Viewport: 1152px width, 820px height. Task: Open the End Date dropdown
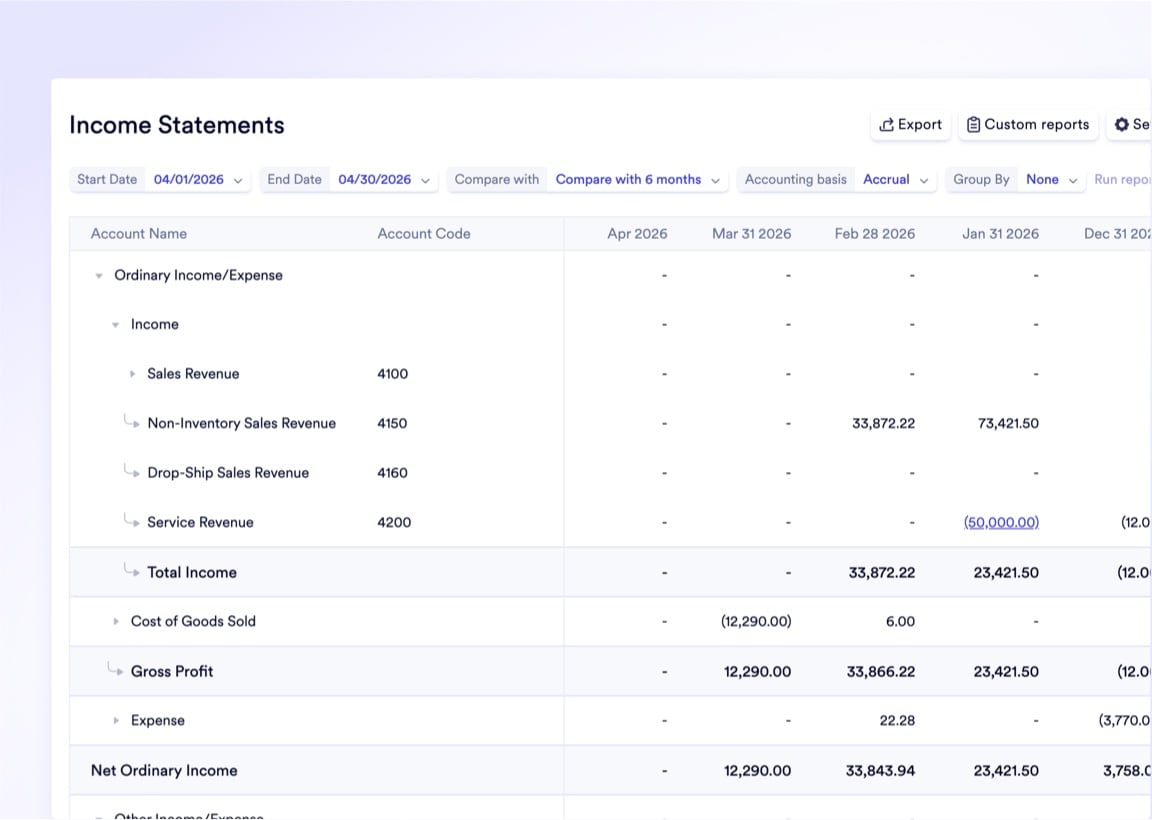click(384, 180)
